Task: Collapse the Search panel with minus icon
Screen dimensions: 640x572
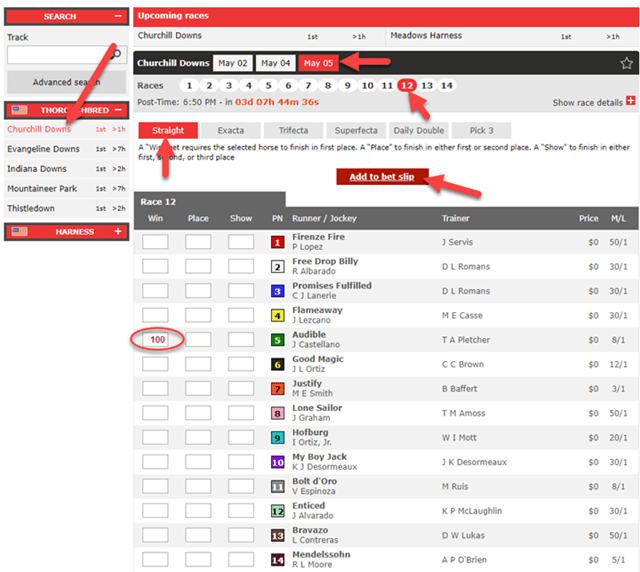Action: click(x=118, y=17)
